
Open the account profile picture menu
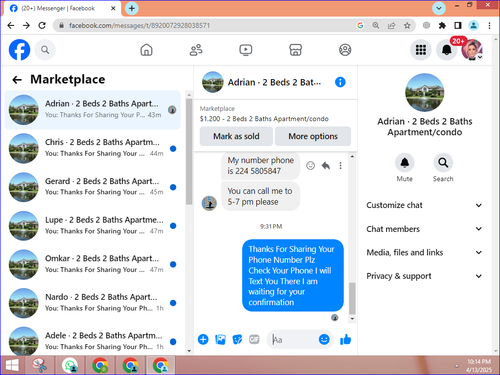472,50
